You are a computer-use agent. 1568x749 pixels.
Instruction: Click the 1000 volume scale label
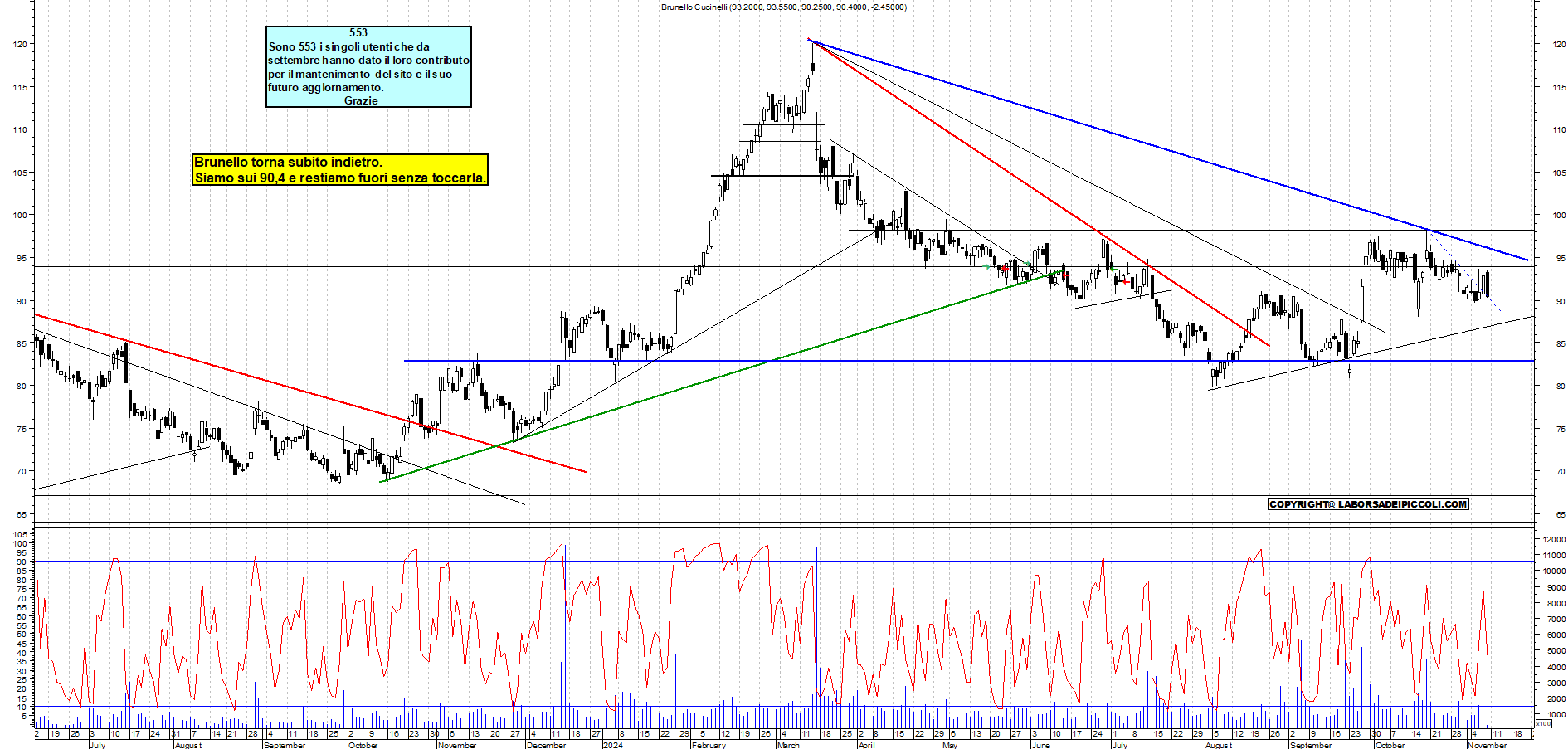coord(1556,714)
